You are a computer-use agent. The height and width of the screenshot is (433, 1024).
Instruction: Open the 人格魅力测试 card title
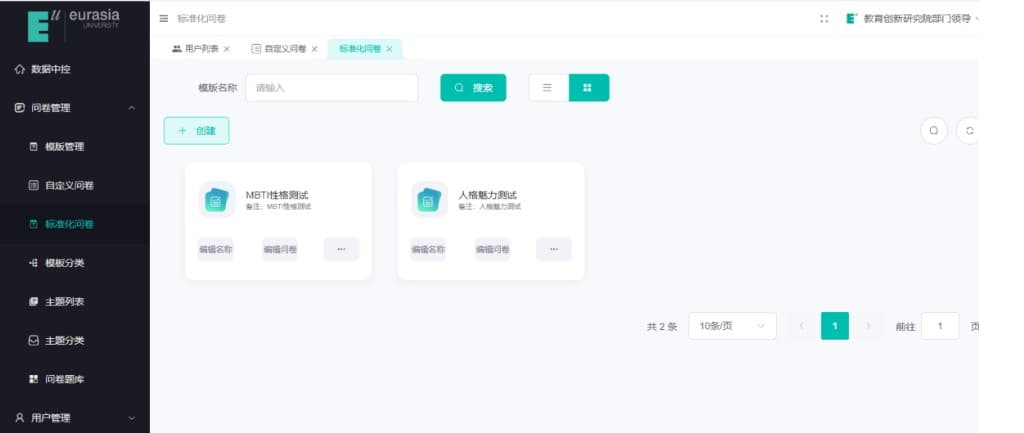[488, 195]
